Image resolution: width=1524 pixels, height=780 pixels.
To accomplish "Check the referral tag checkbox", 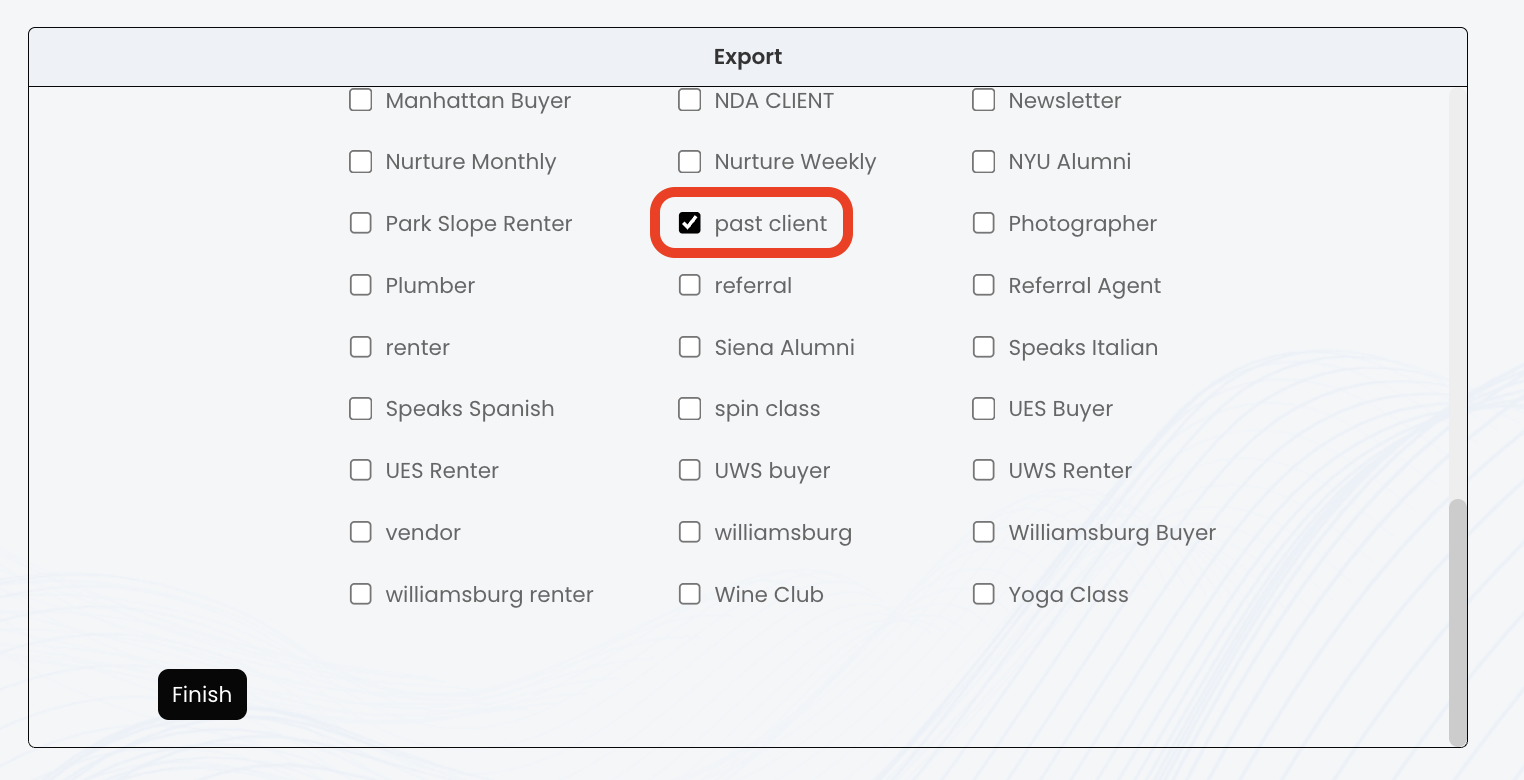I will coord(690,285).
